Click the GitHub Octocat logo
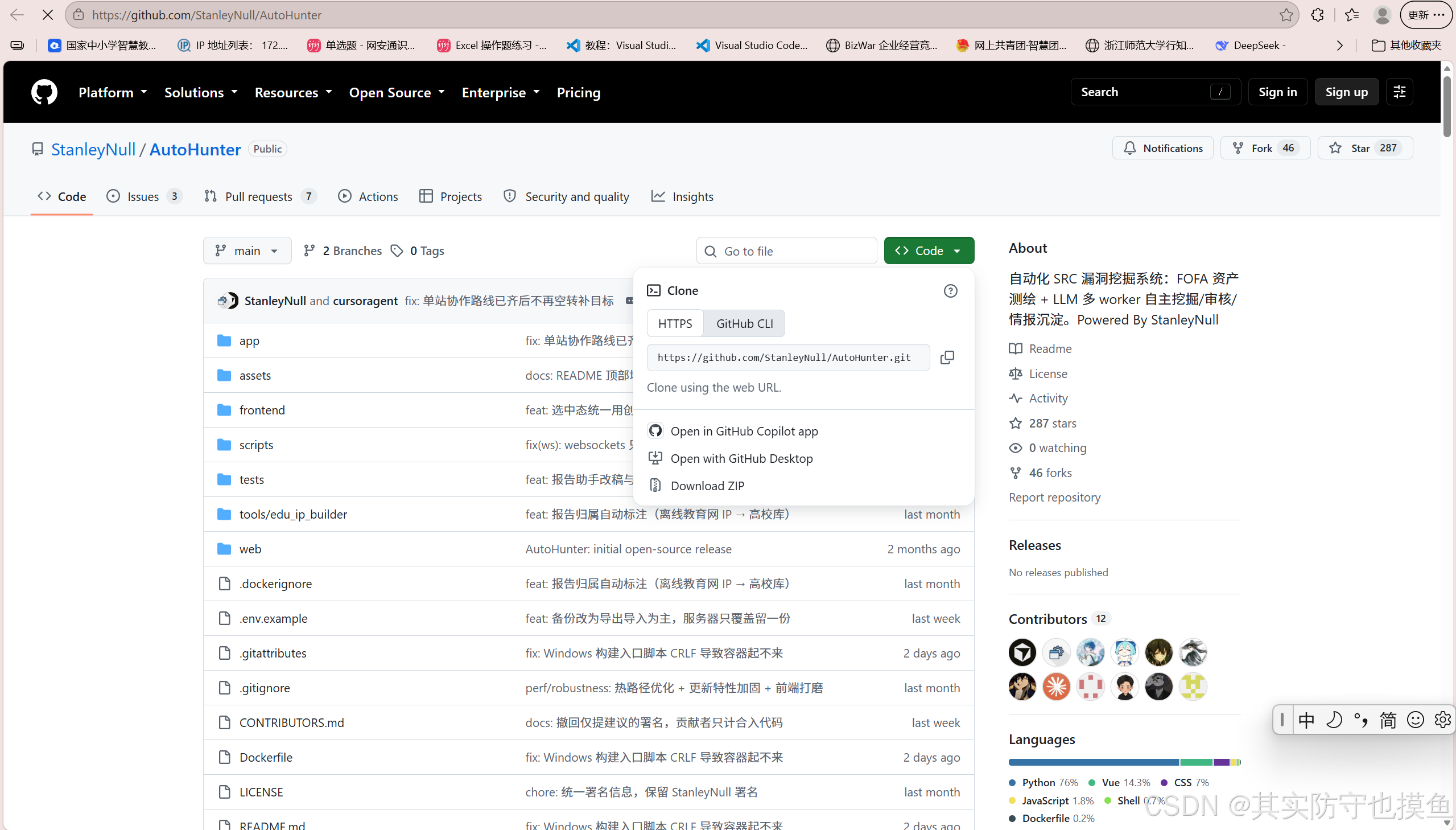 [44, 92]
